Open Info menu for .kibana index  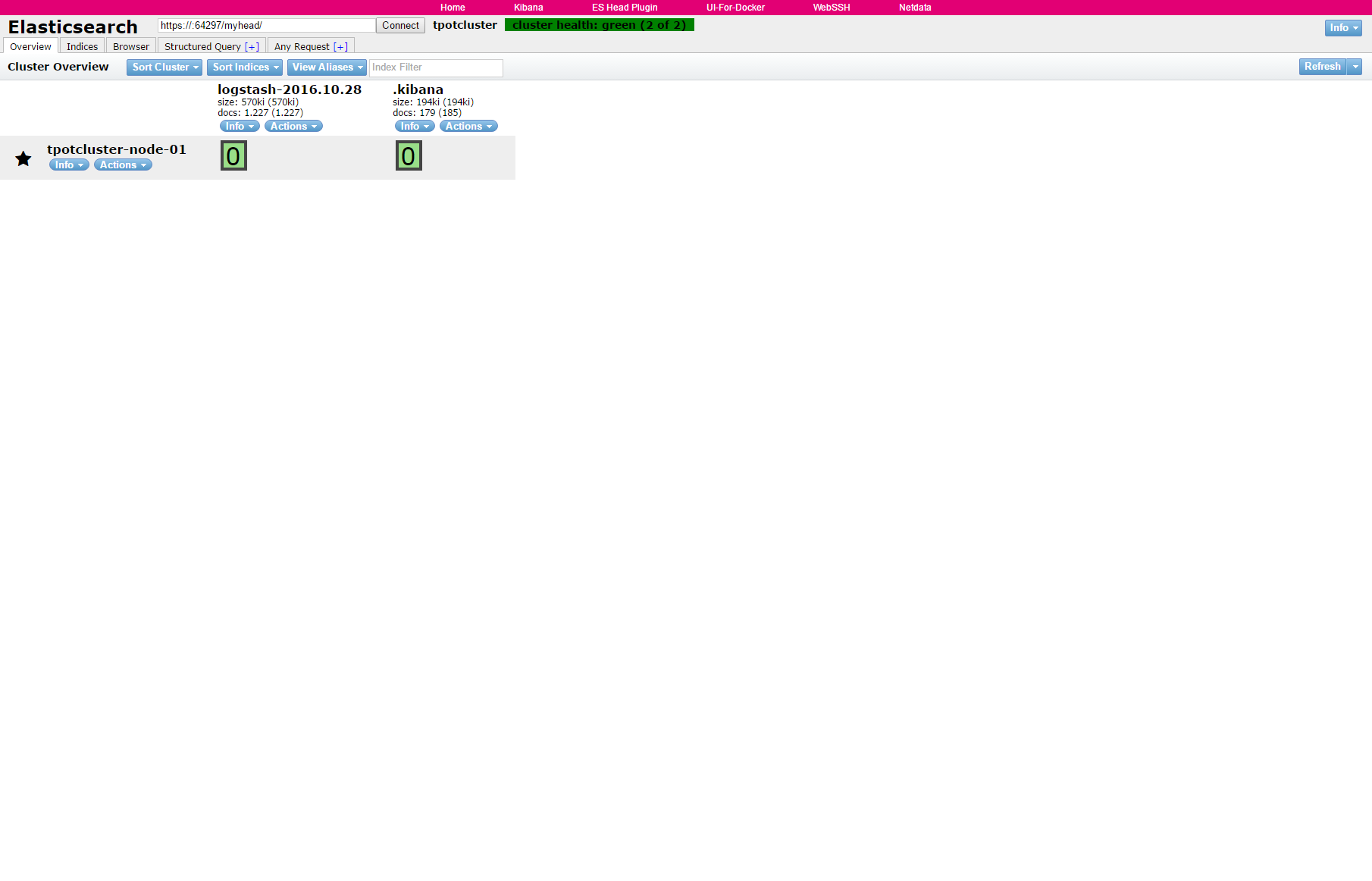pos(415,127)
